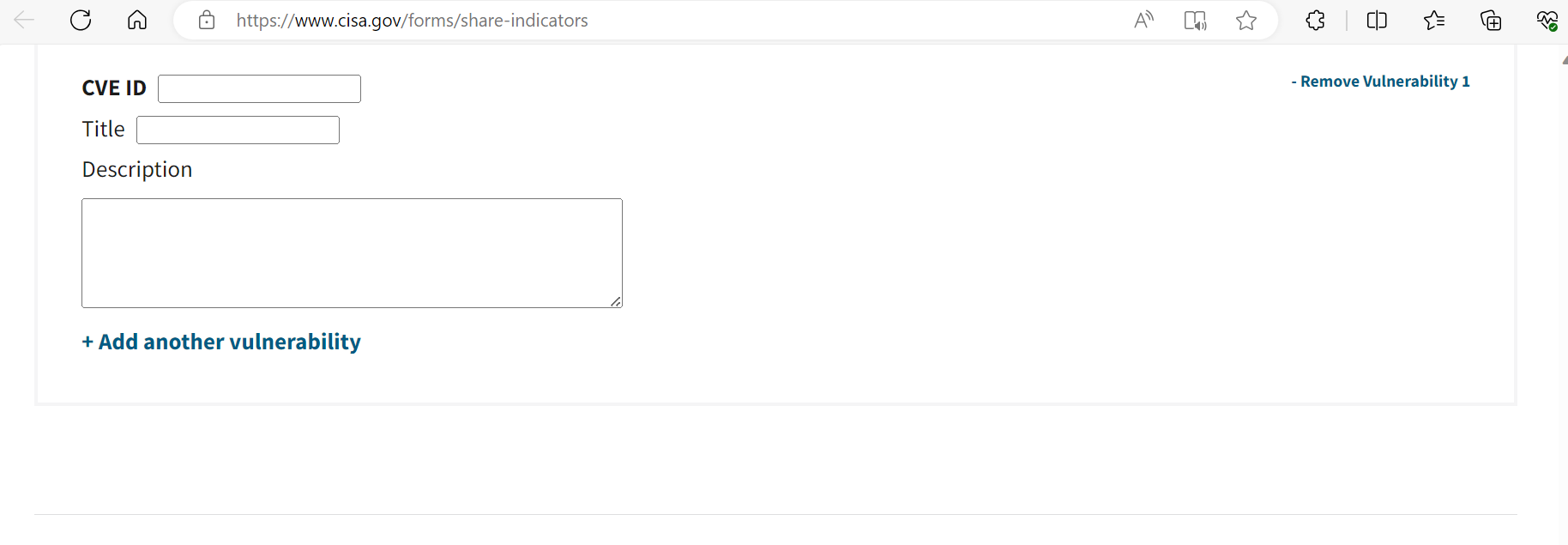Click the scrollbar up arrow
Viewport: 1568px width, 545px height.
(1564, 60)
